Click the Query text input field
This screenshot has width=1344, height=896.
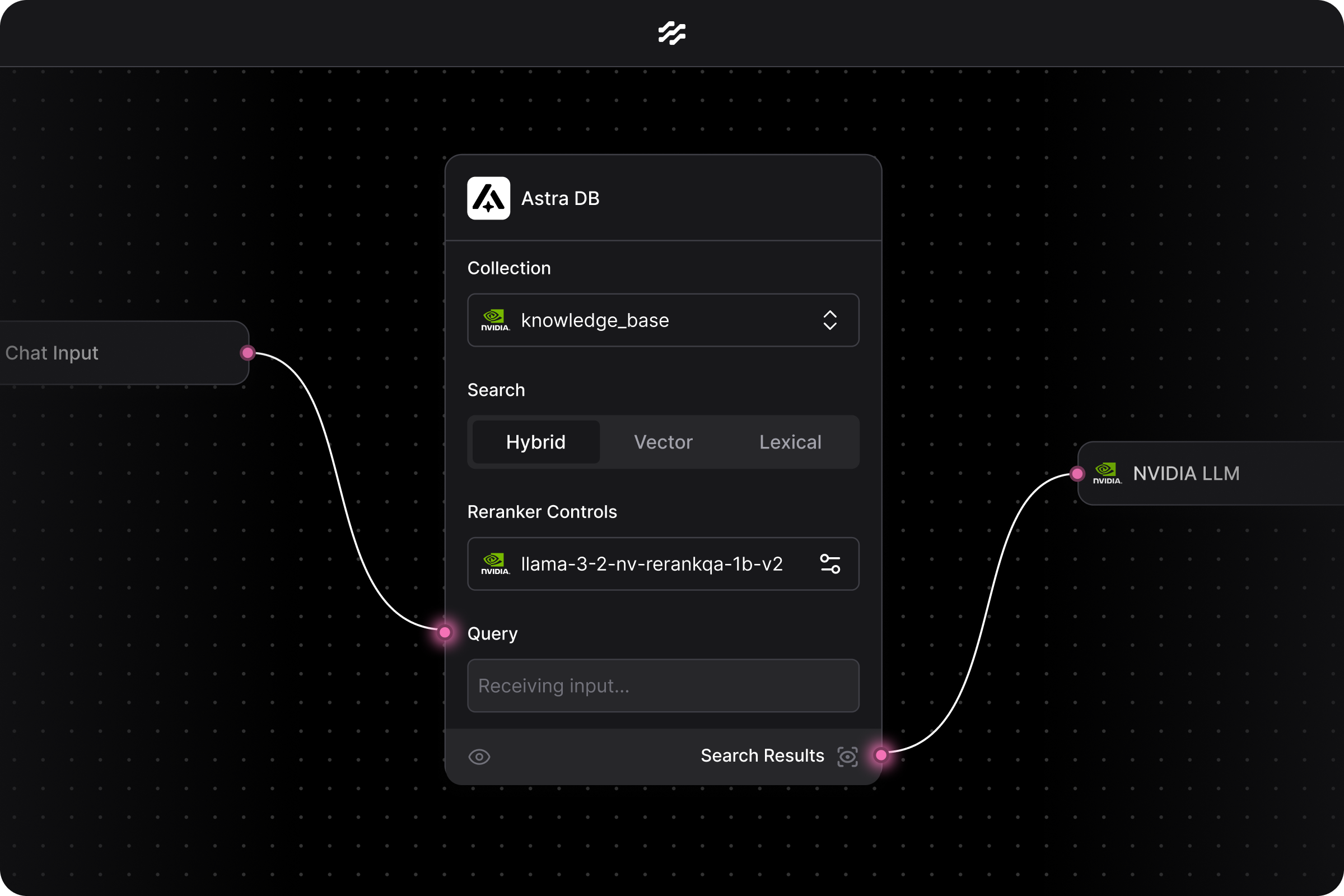tap(663, 685)
